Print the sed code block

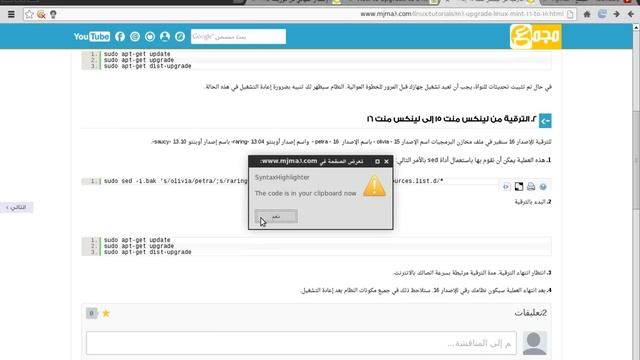point(531,187)
